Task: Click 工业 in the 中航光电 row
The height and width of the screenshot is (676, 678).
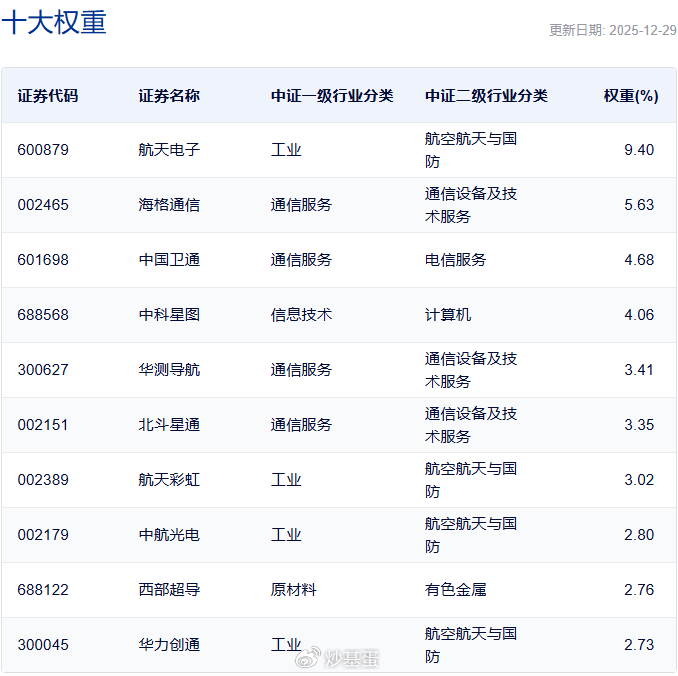Action: coord(286,535)
